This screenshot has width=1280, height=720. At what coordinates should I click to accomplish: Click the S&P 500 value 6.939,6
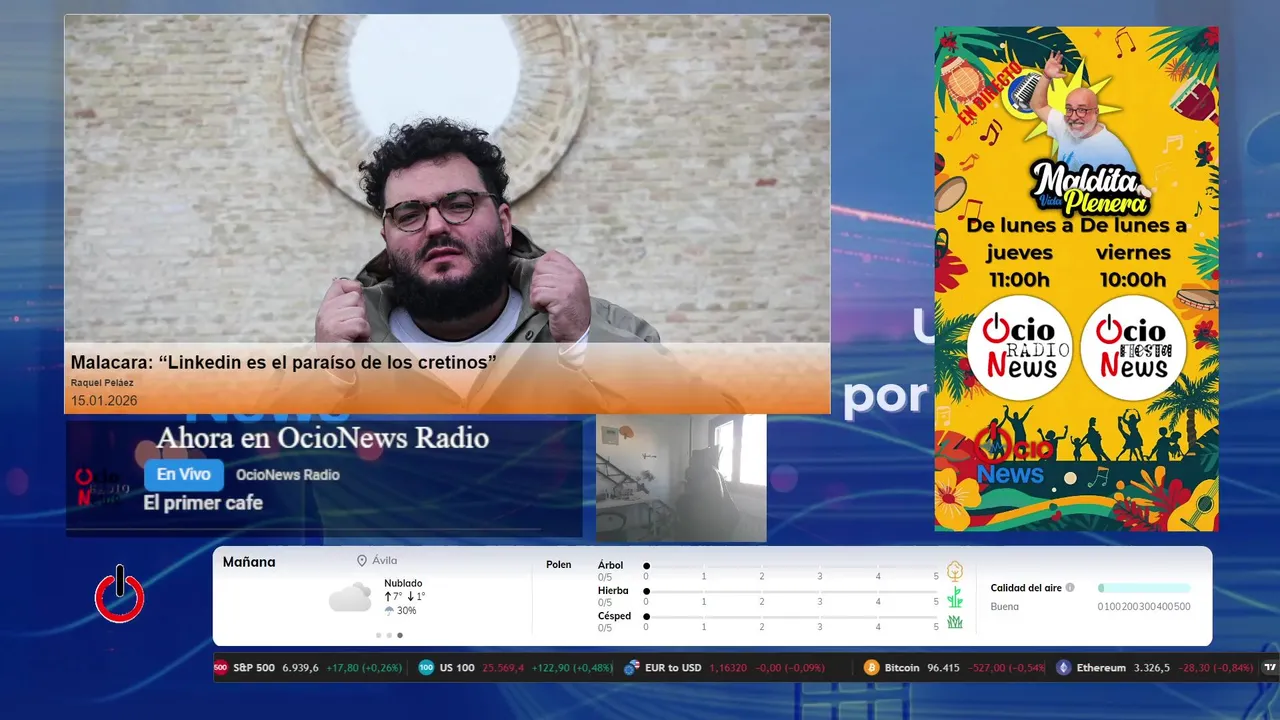[x=301, y=668]
